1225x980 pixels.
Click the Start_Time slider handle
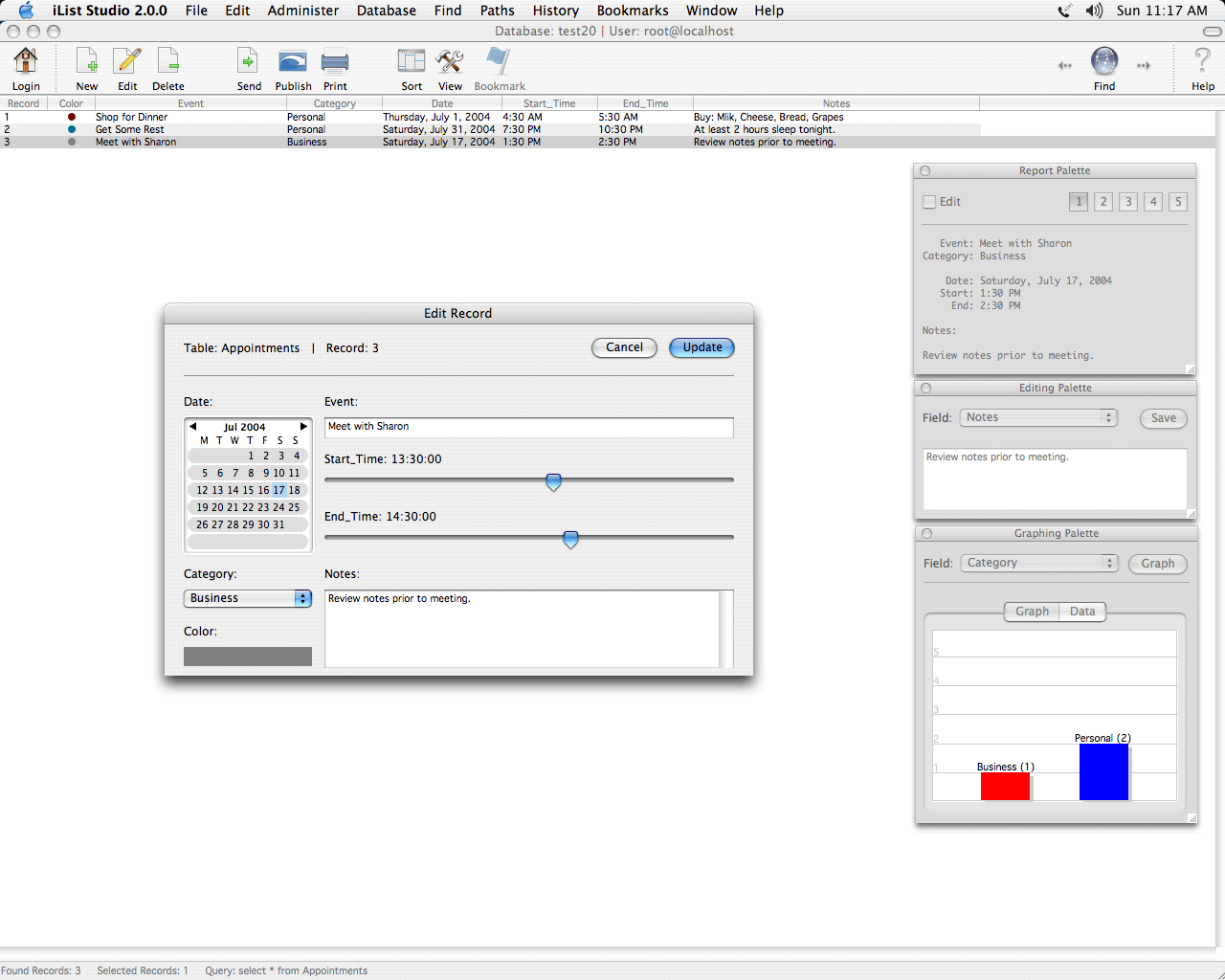(553, 482)
